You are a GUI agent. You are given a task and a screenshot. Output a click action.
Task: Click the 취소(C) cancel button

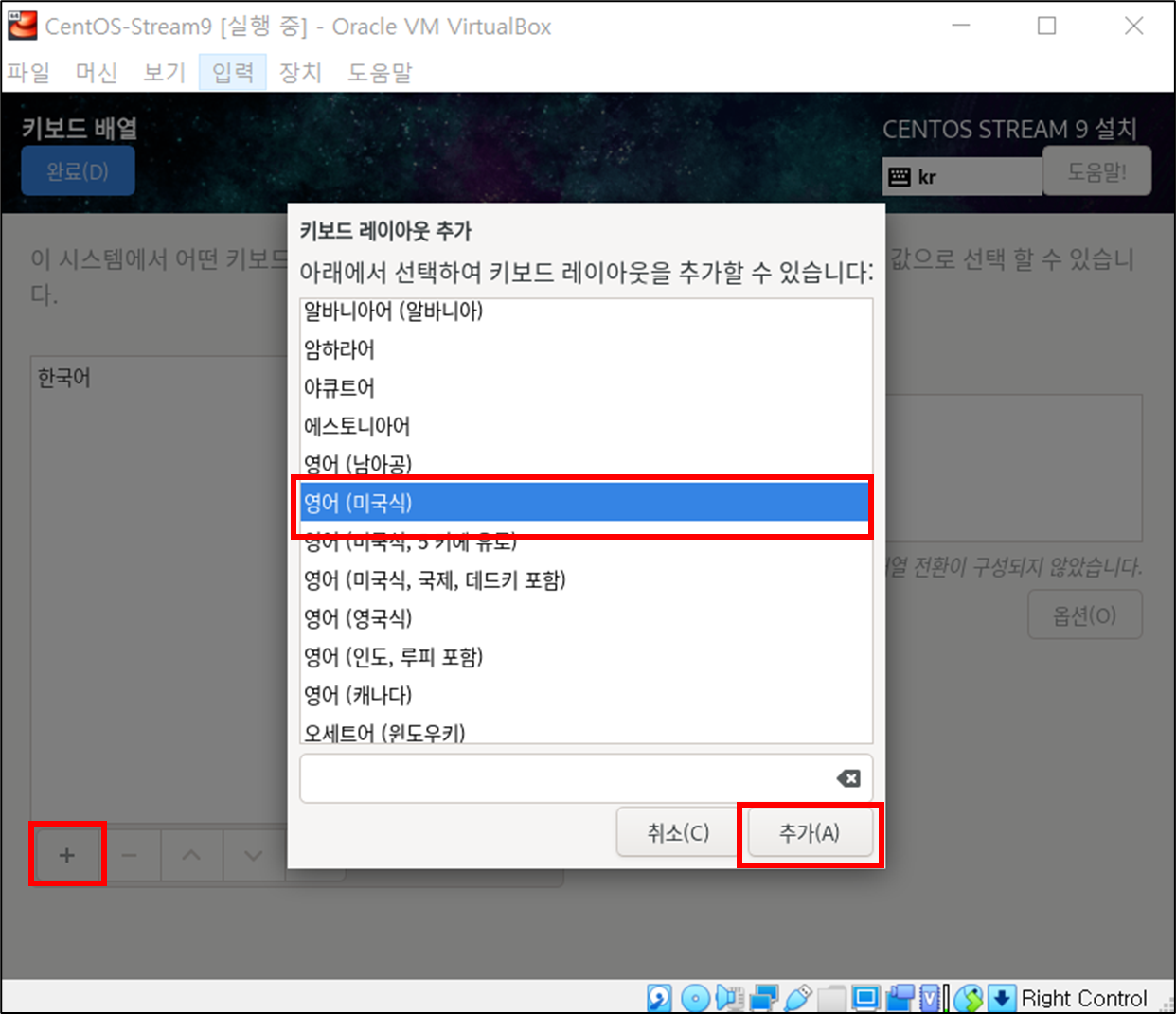(678, 832)
